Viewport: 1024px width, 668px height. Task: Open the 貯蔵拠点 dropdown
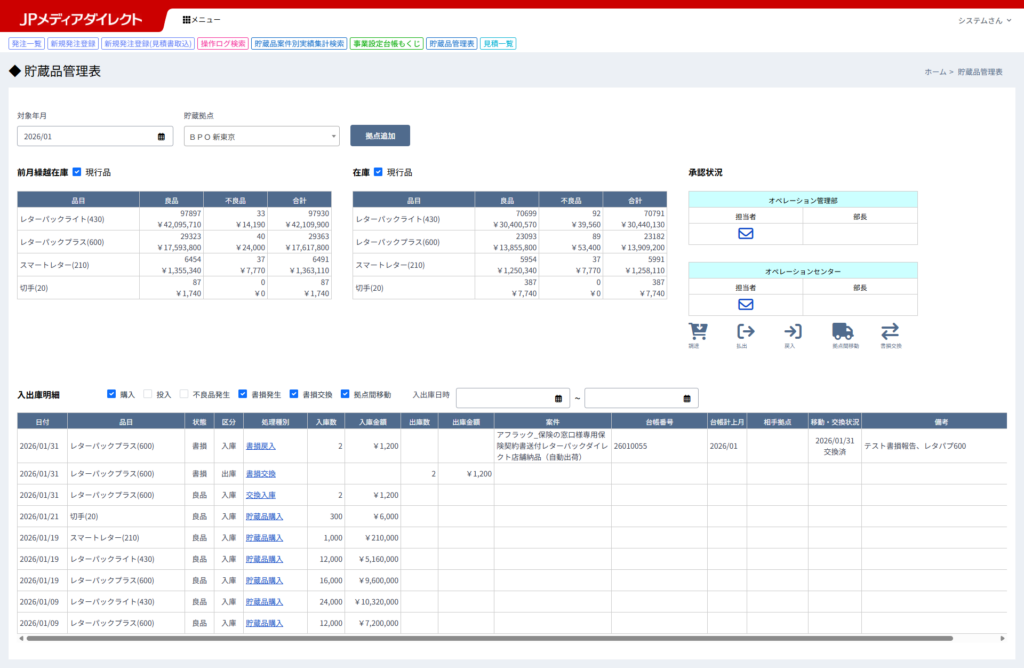(261, 136)
